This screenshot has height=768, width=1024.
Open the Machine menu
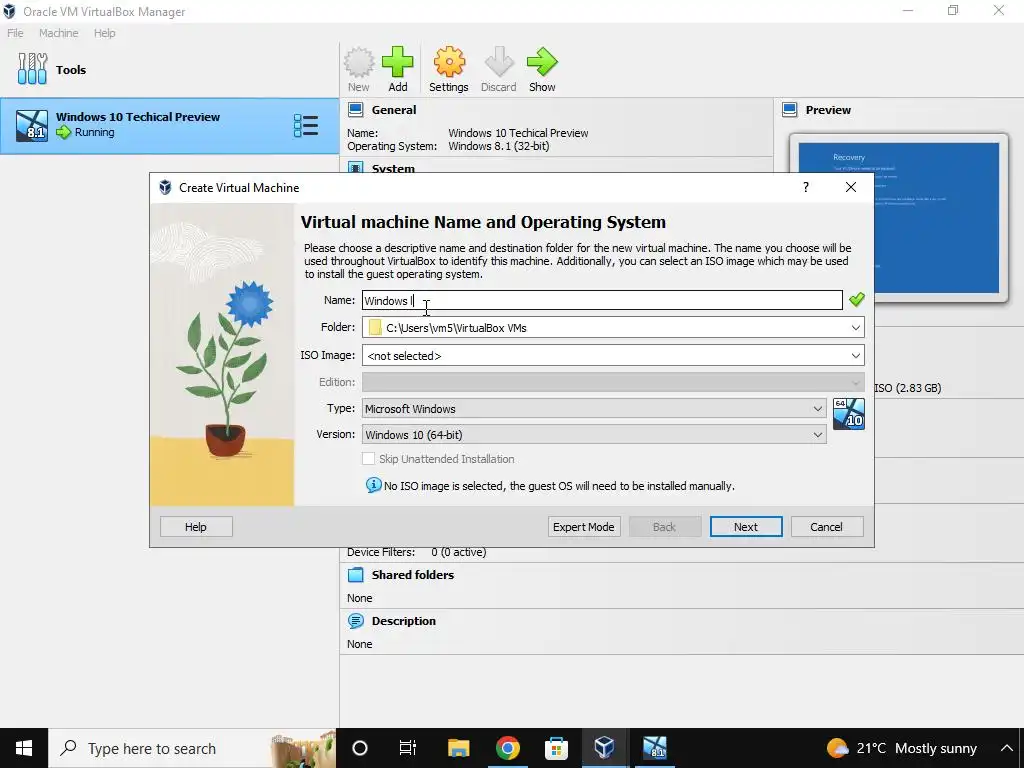58,33
